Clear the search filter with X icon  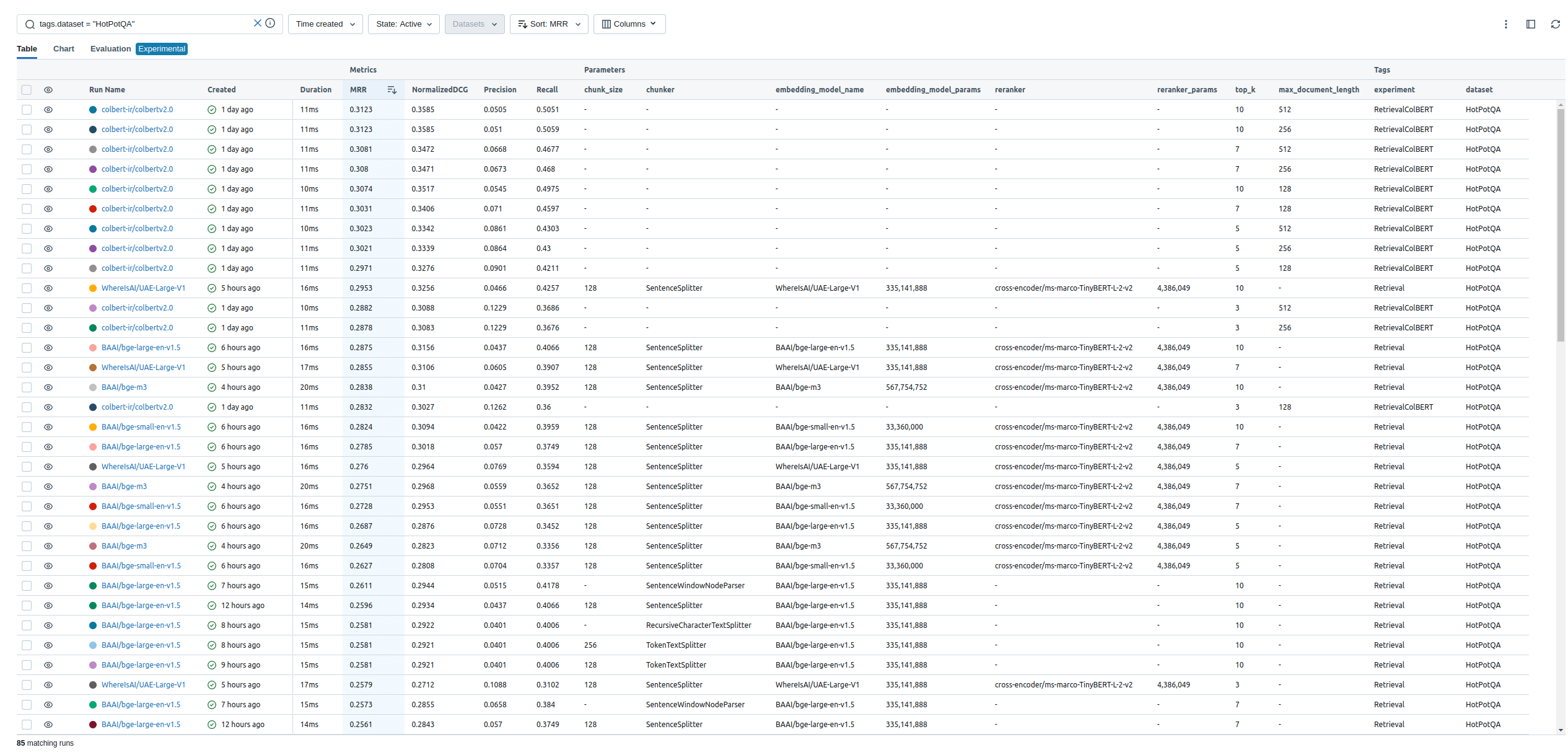[257, 24]
